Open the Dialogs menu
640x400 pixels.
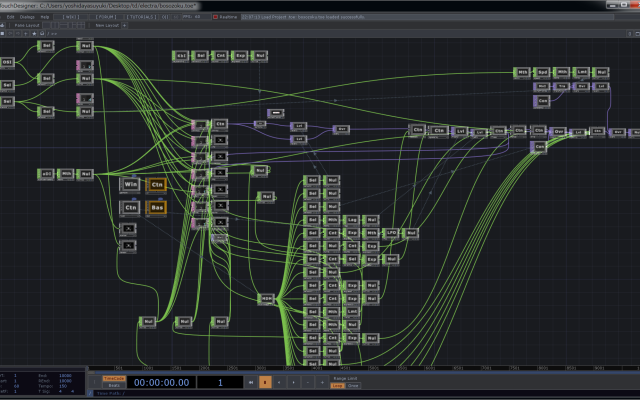[27, 17]
